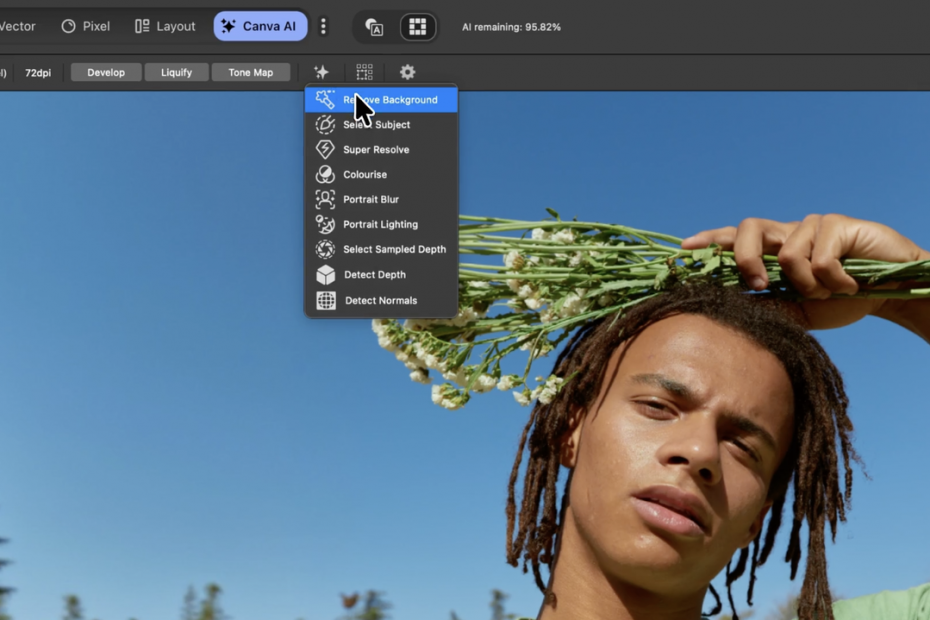The width and height of the screenshot is (930, 620).
Task: Click the dotted selection grid icon
Action: pyautogui.click(x=364, y=72)
